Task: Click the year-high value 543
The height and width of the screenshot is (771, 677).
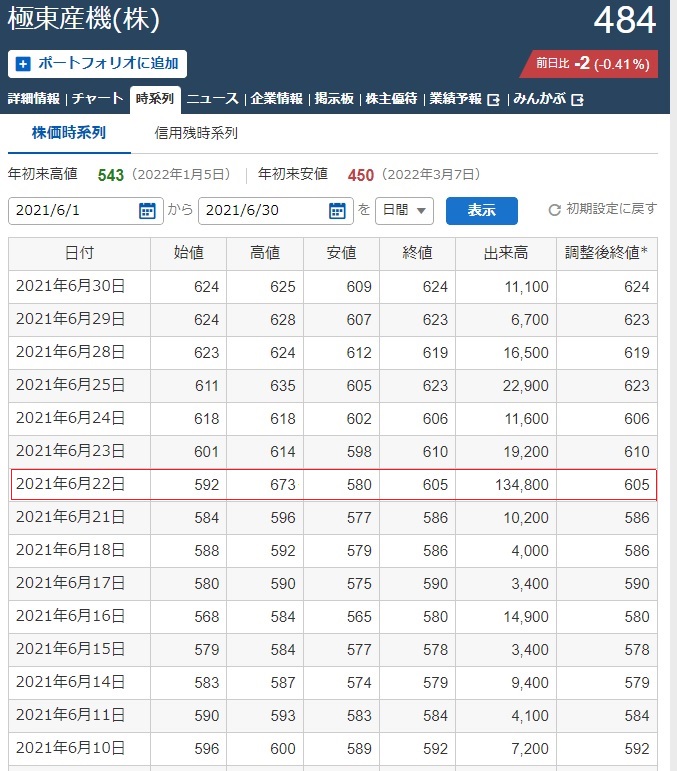Action: 111,175
